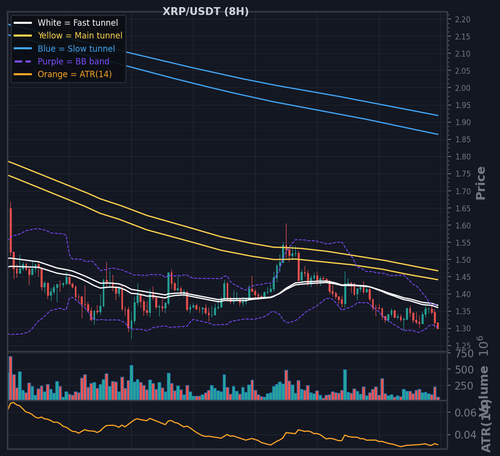Click the 'Price' axis label

[480, 183]
